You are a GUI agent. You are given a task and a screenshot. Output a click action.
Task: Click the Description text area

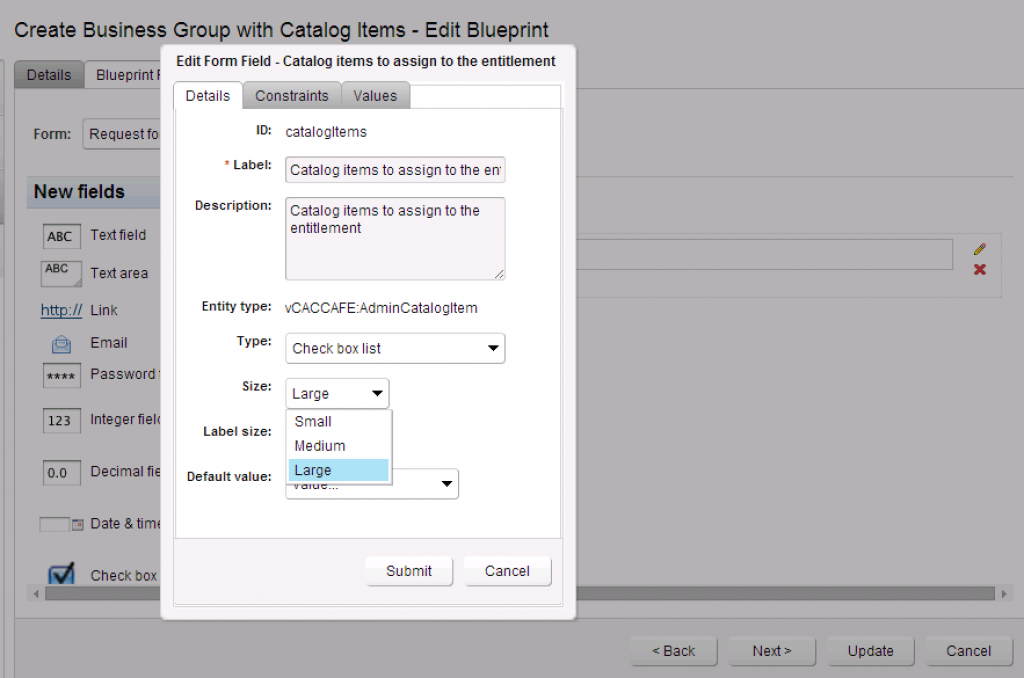point(395,238)
